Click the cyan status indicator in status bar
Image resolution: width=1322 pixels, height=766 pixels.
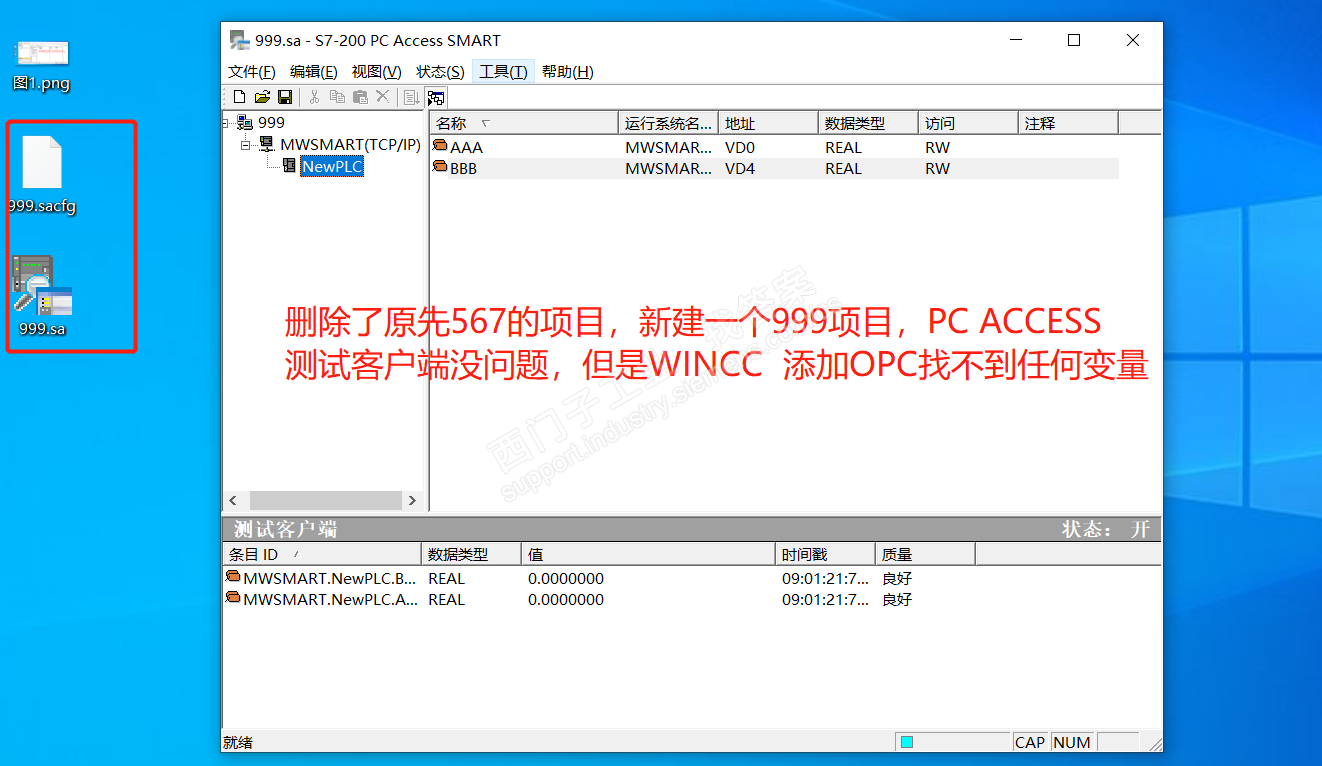click(x=907, y=742)
